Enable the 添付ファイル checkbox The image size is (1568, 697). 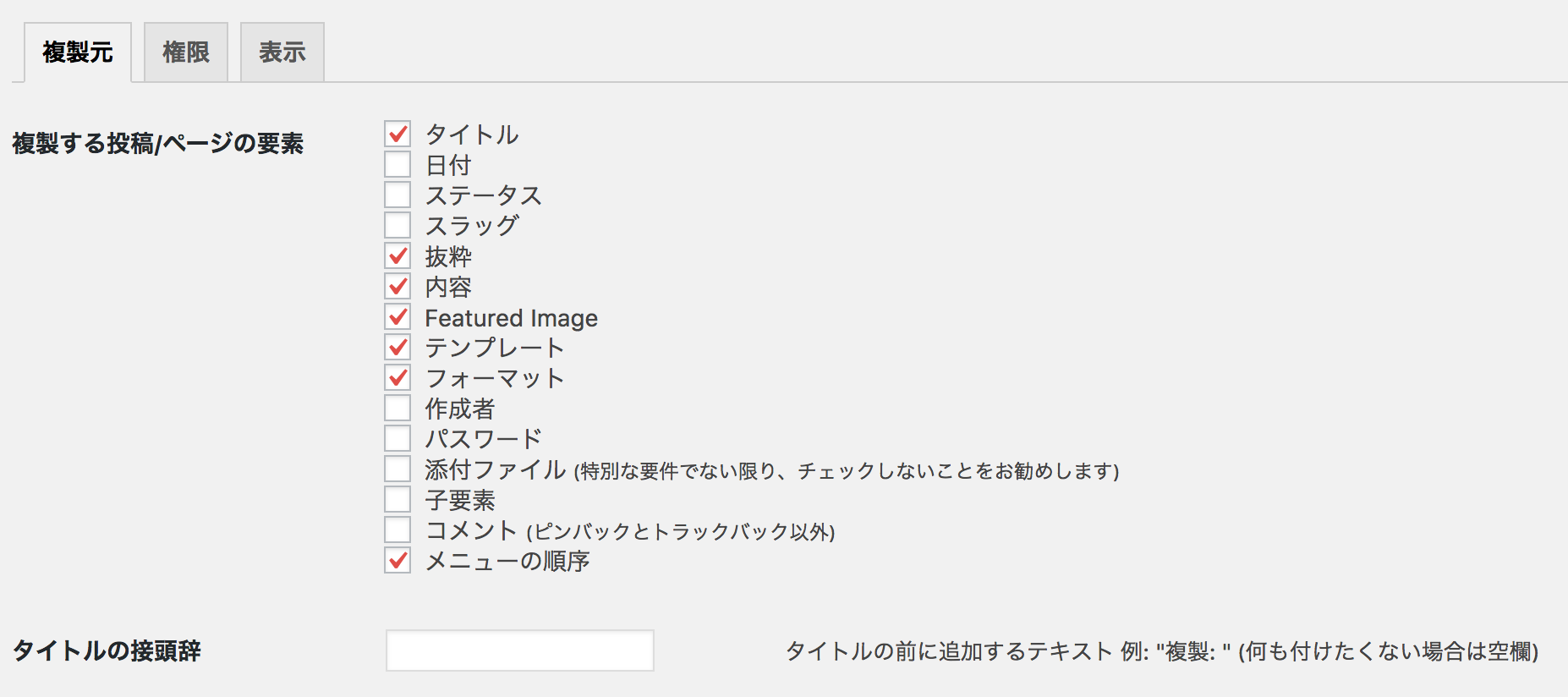pyautogui.click(x=397, y=469)
